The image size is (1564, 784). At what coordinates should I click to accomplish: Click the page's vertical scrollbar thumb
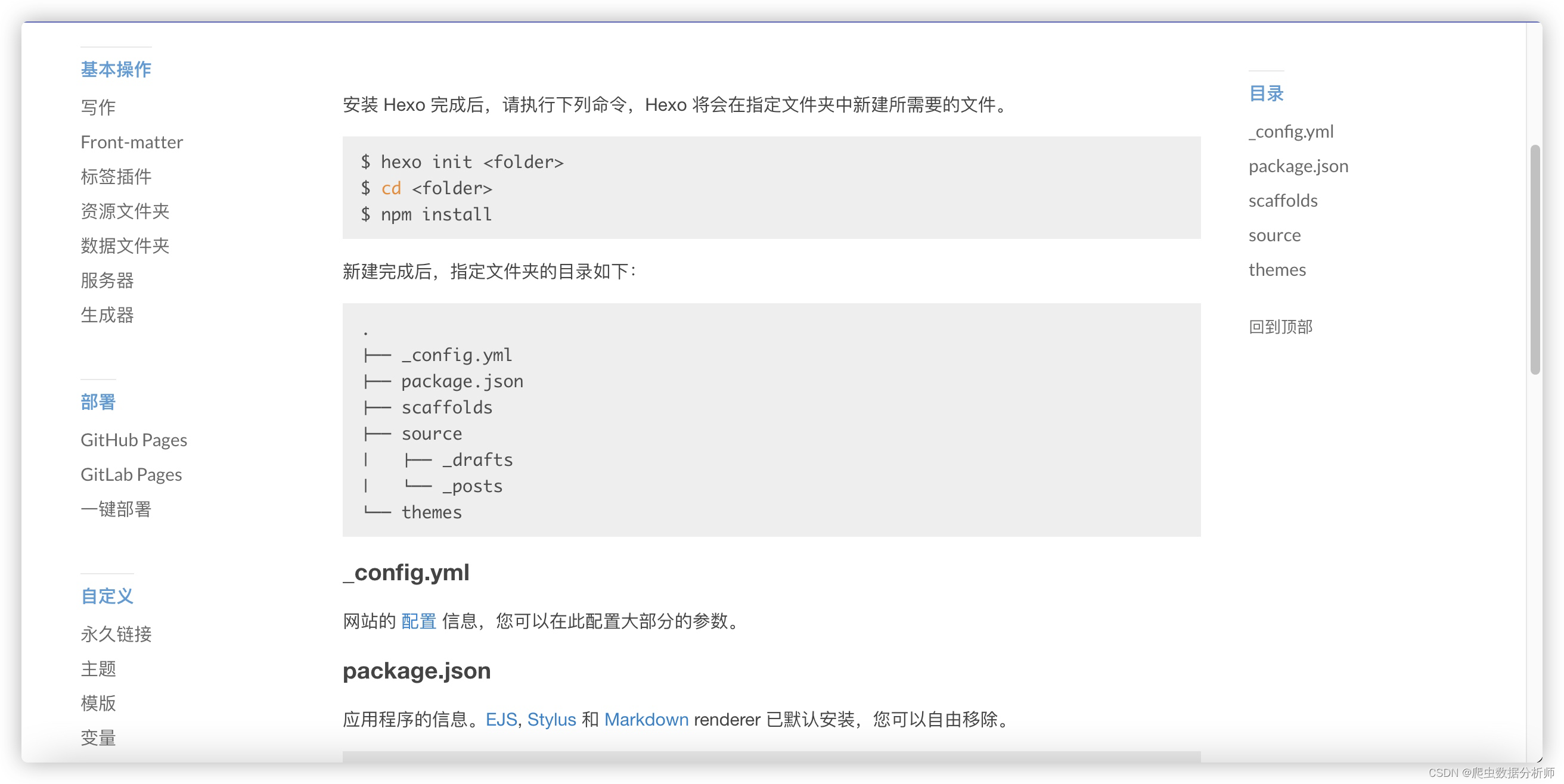pos(1535,260)
